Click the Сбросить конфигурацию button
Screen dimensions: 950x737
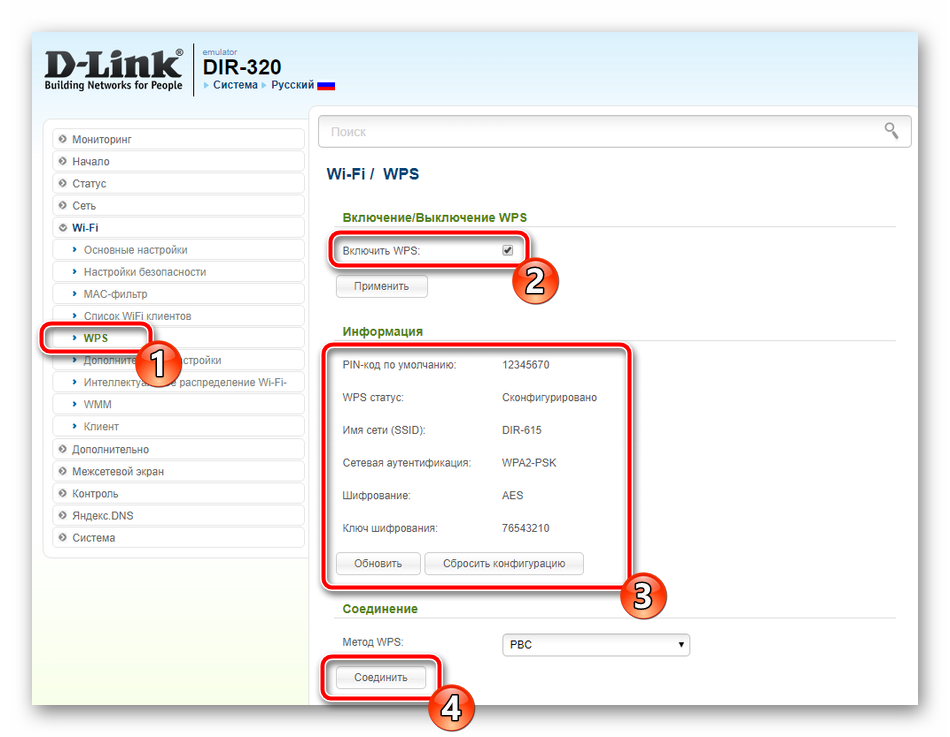pyautogui.click(x=504, y=564)
